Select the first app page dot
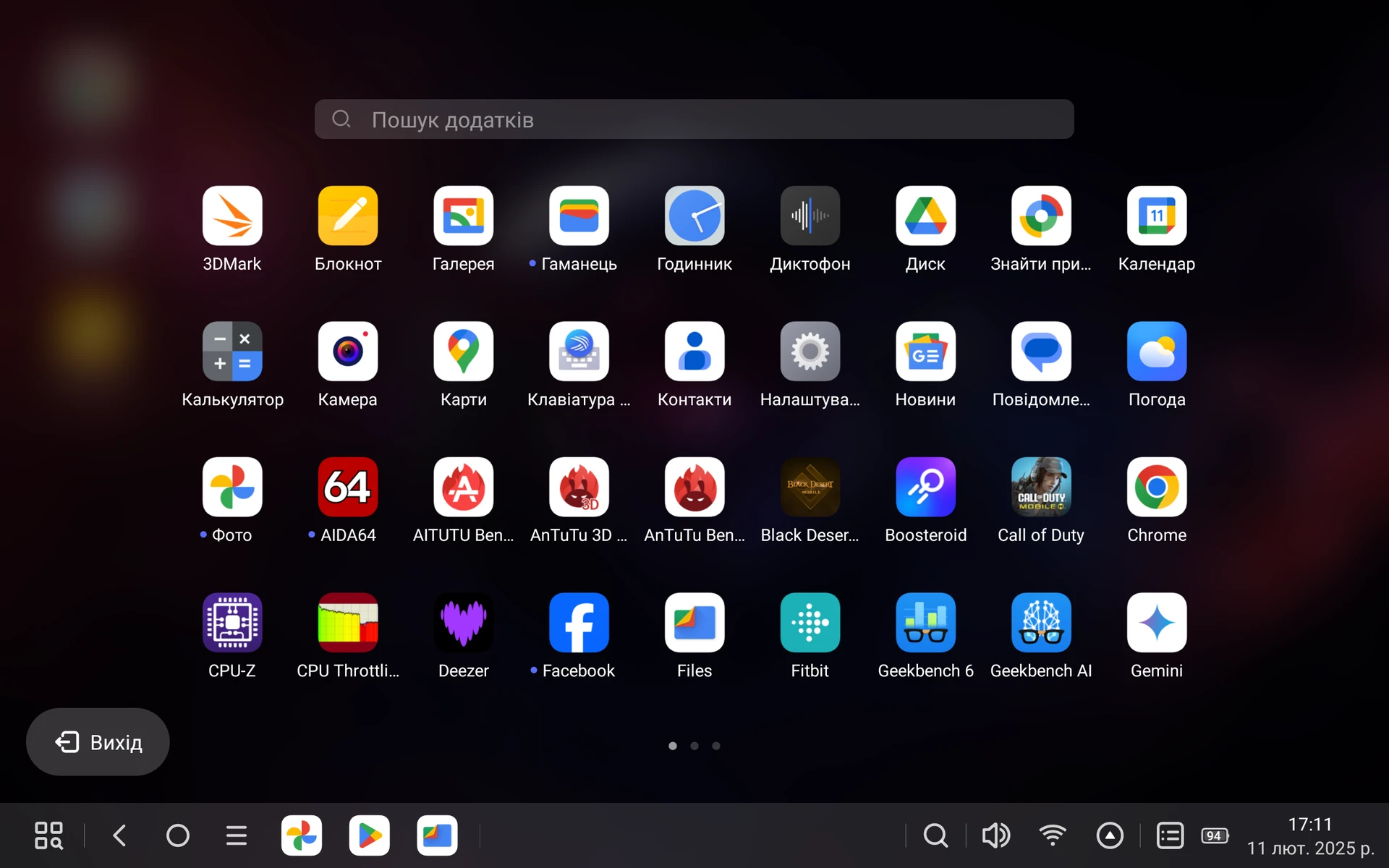The width and height of the screenshot is (1389, 868). (x=673, y=746)
